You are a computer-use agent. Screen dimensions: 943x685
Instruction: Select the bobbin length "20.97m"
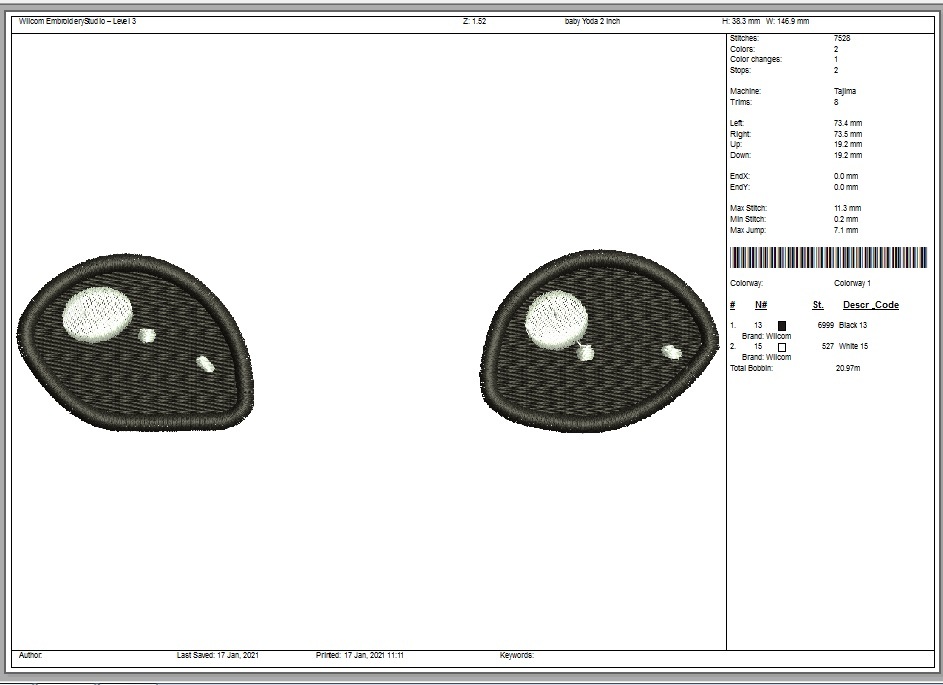tap(848, 368)
